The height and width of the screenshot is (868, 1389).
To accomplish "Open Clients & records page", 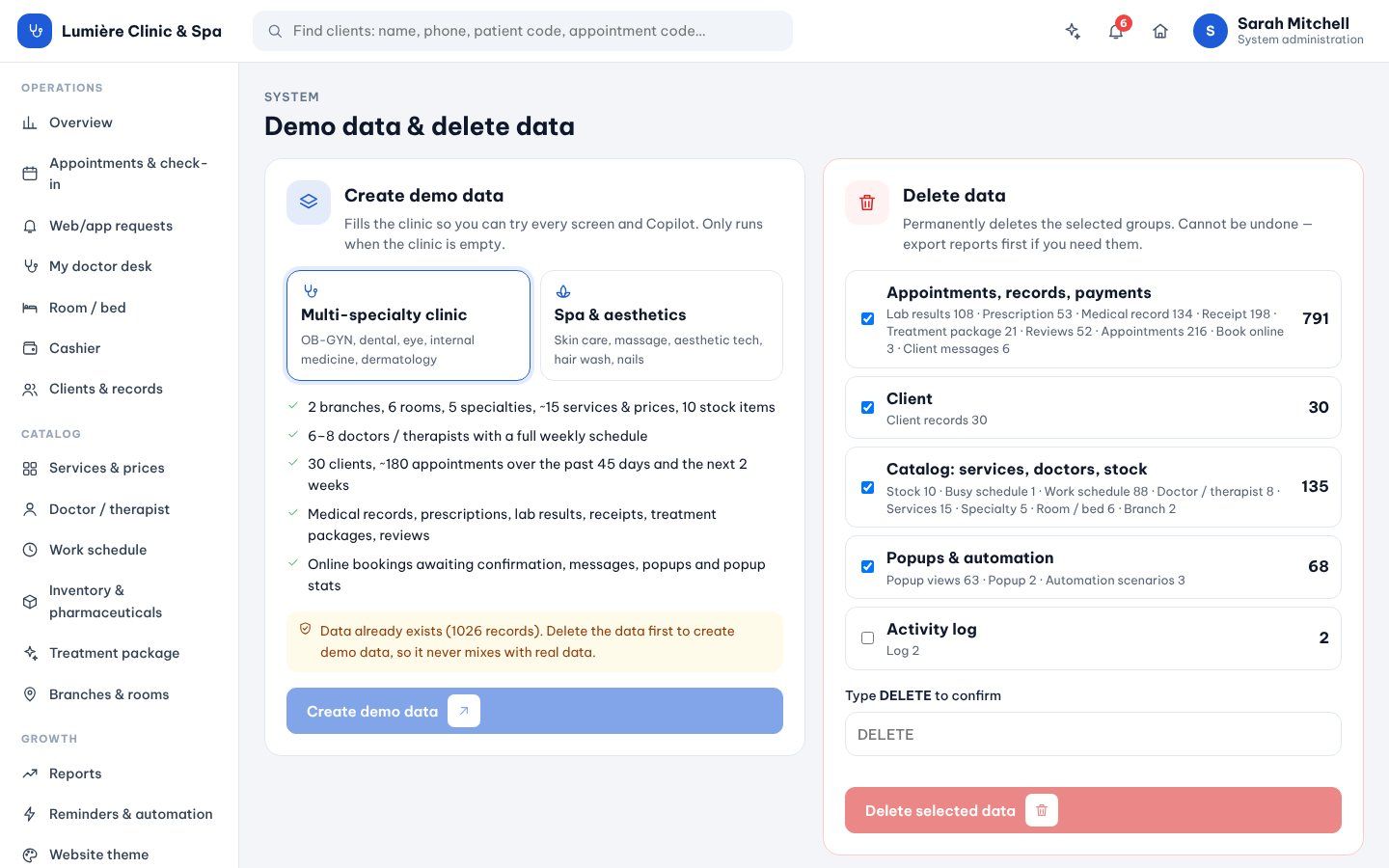I will [x=120, y=389].
